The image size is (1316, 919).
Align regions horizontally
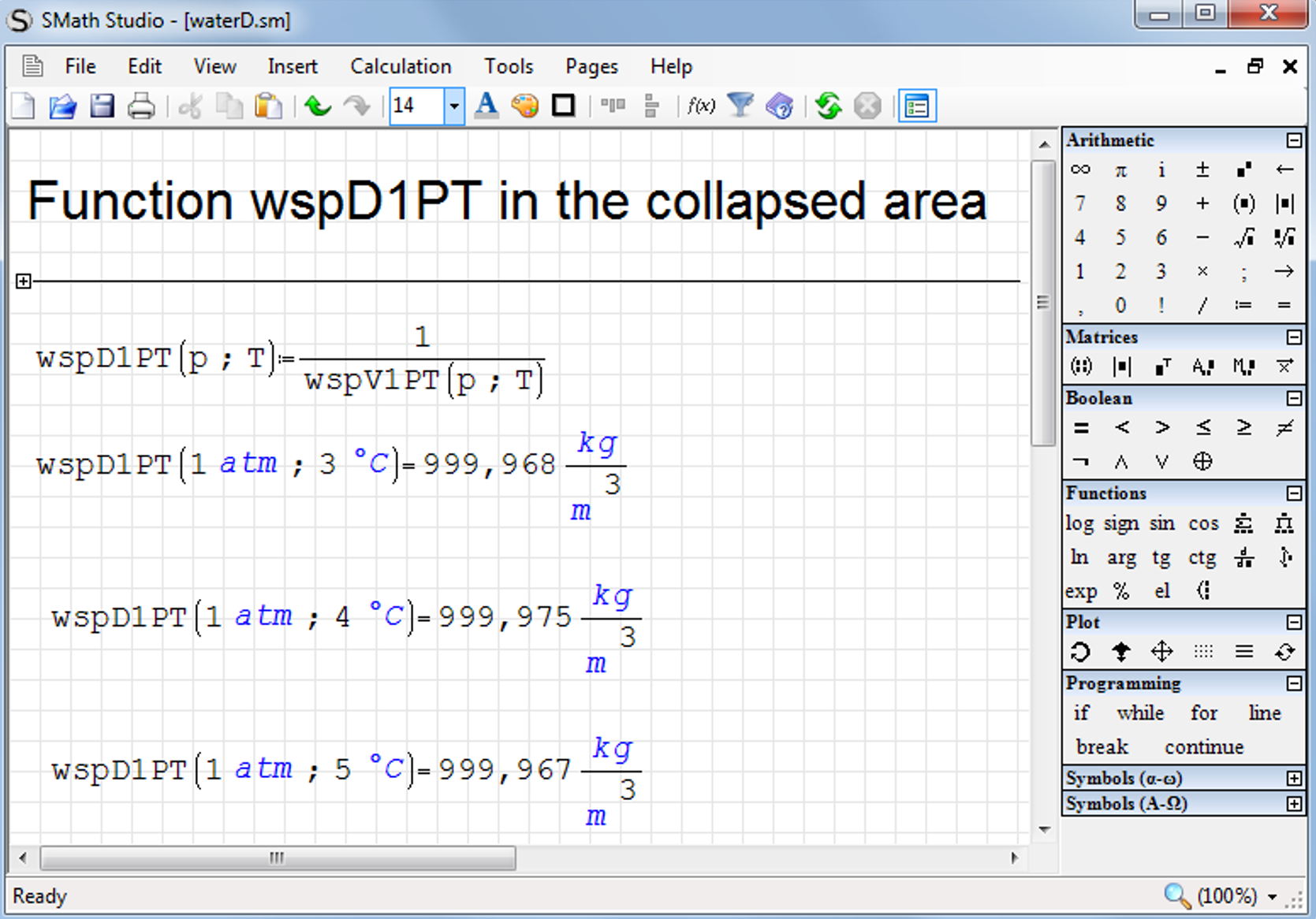point(613,106)
